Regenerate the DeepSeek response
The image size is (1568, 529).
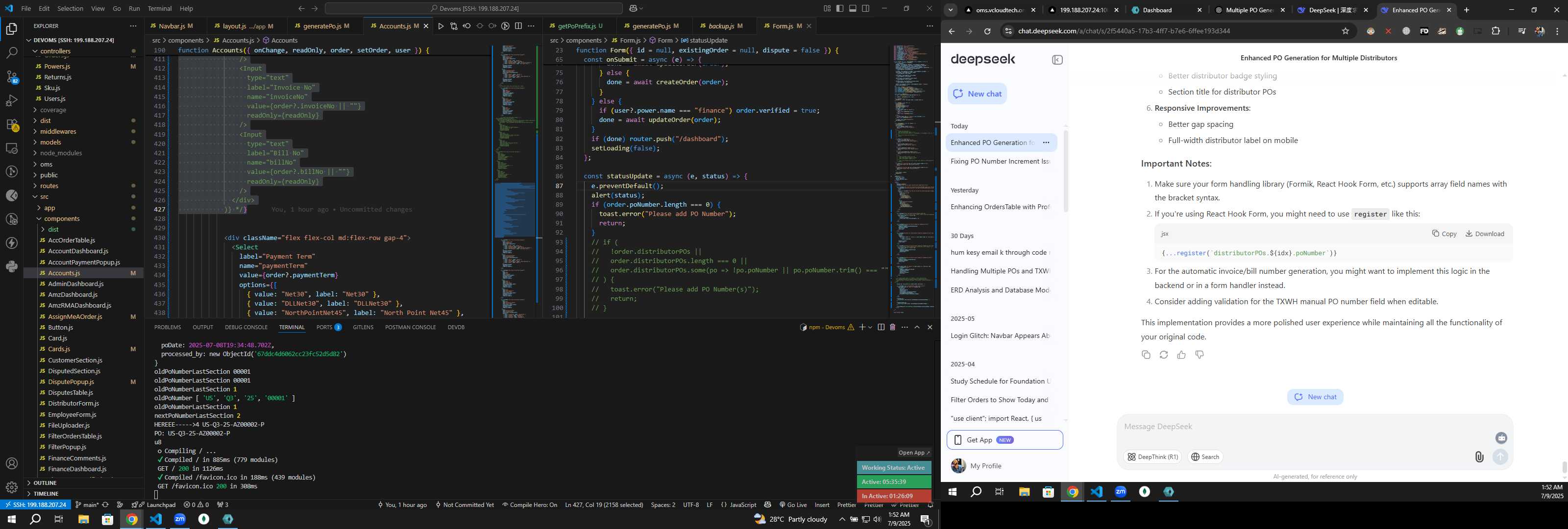coord(1163,355)
